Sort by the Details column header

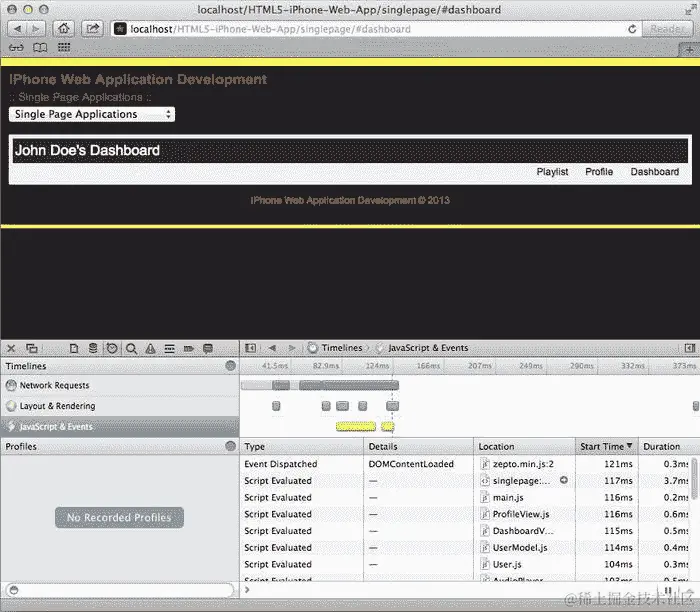pos(419,446)
